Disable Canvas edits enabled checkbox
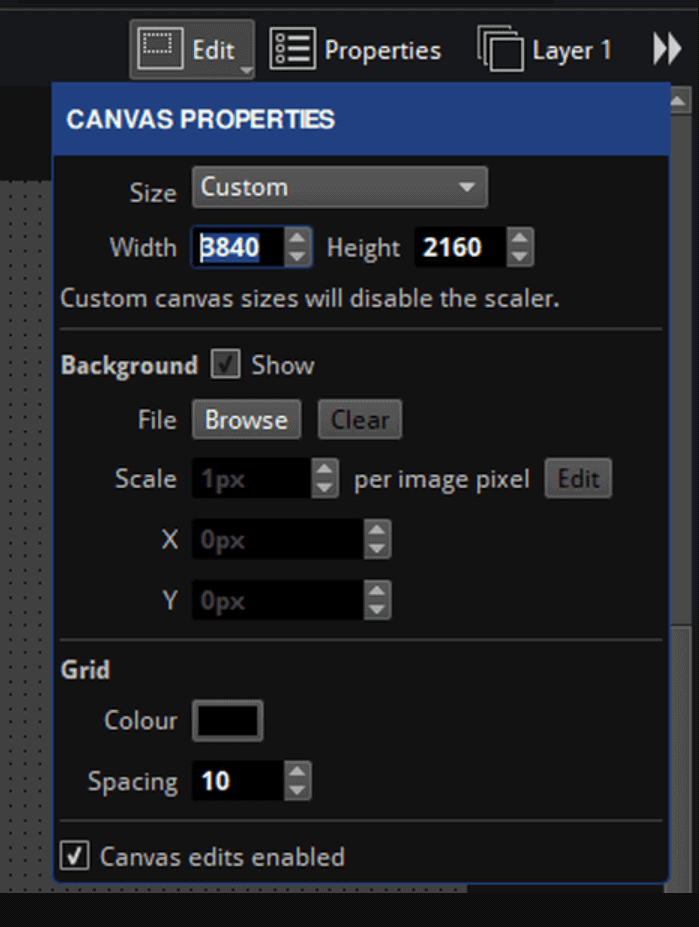 tap(75, 855)
